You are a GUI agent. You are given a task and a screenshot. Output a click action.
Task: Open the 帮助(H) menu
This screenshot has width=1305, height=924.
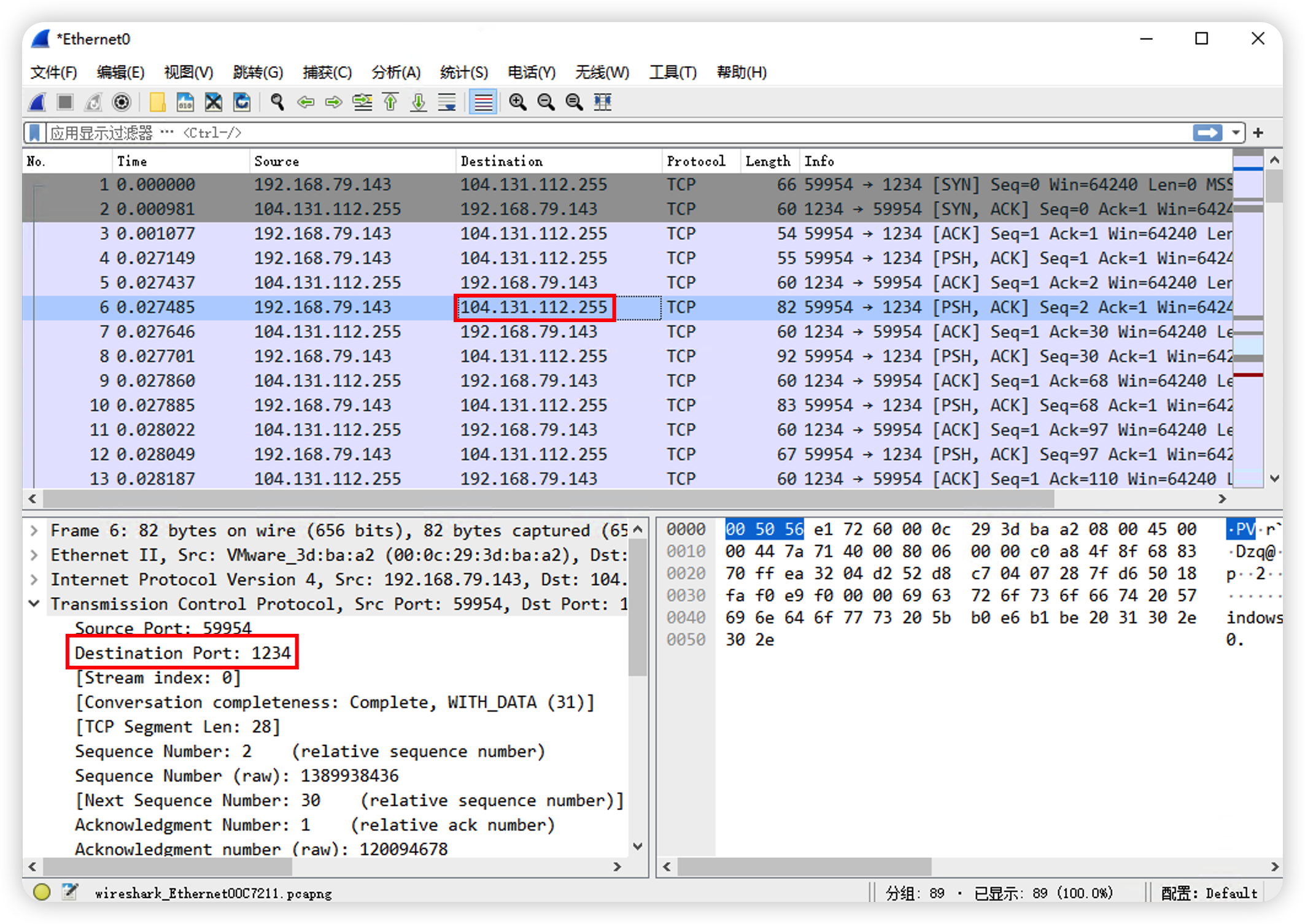click(x=742, y=72)
